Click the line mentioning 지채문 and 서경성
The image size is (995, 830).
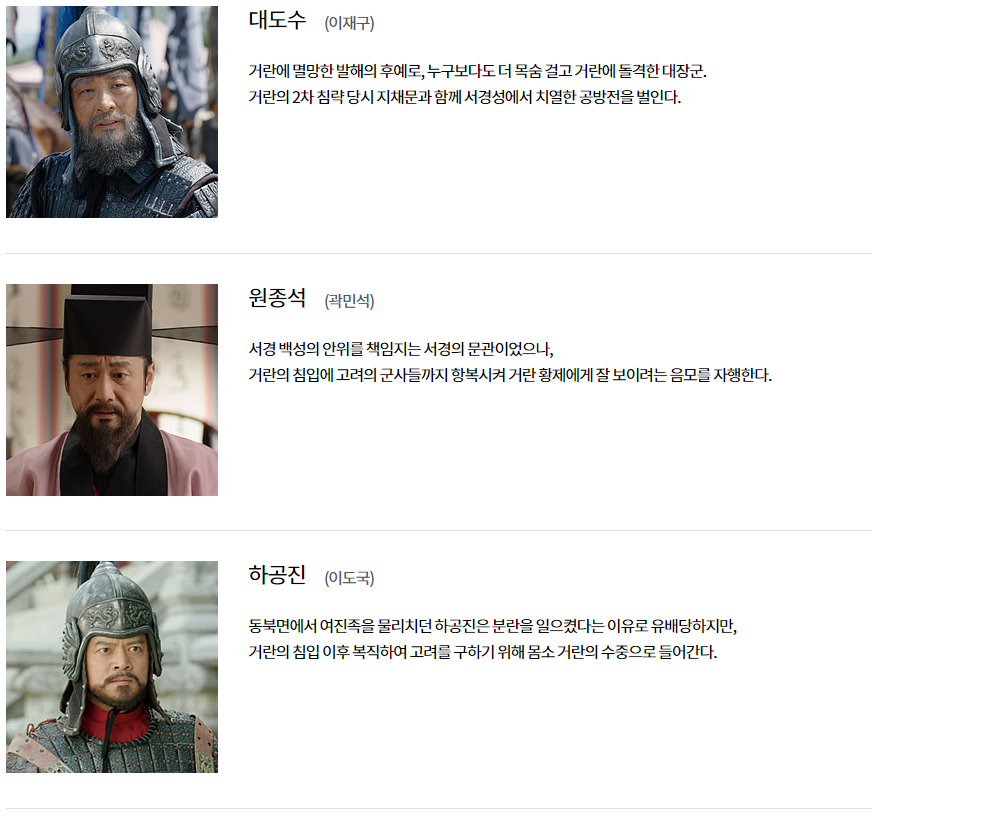465,97
